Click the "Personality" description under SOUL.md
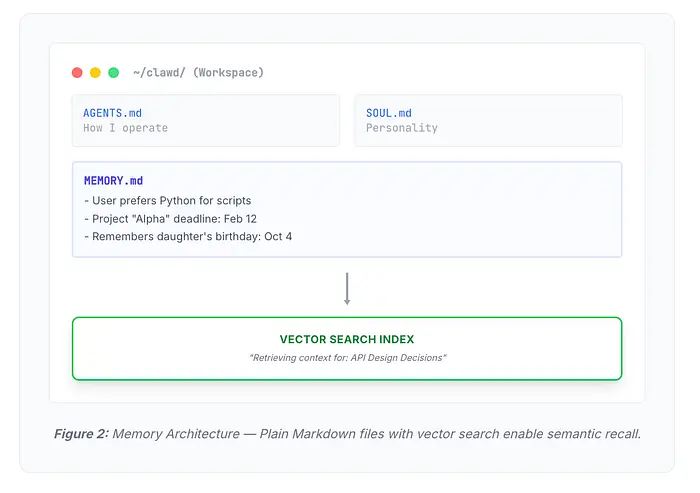This screenshot has height=493, width=700. coord(402,128)
